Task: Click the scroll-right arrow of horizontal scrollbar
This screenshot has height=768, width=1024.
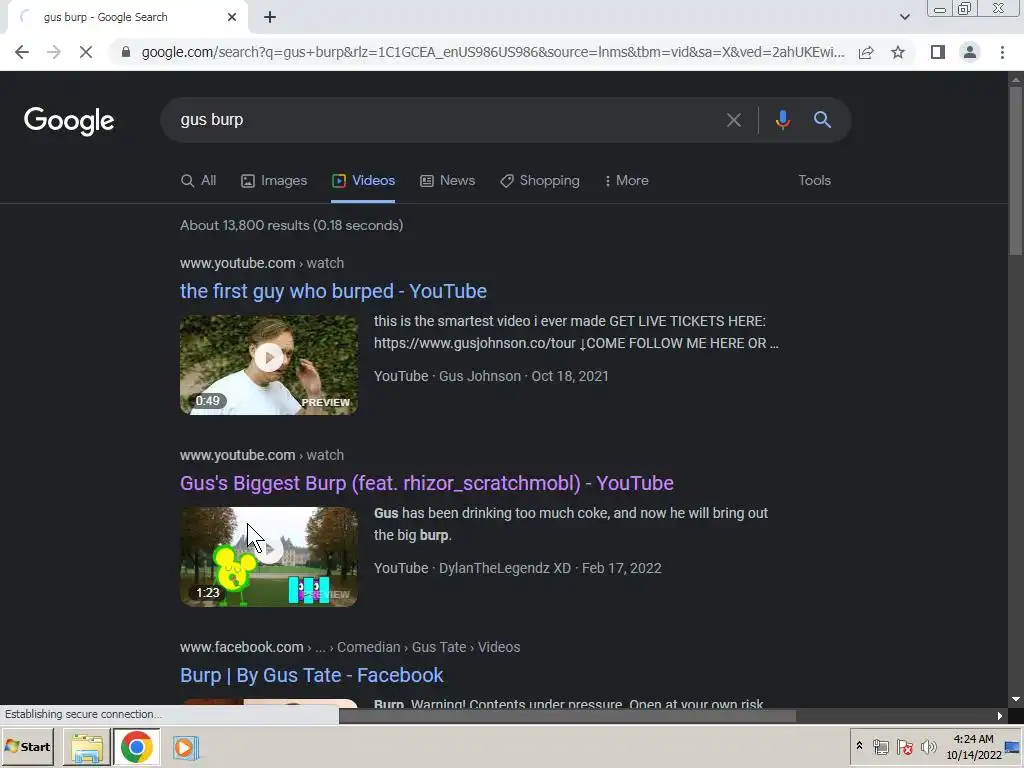Action: pos(999,716)
